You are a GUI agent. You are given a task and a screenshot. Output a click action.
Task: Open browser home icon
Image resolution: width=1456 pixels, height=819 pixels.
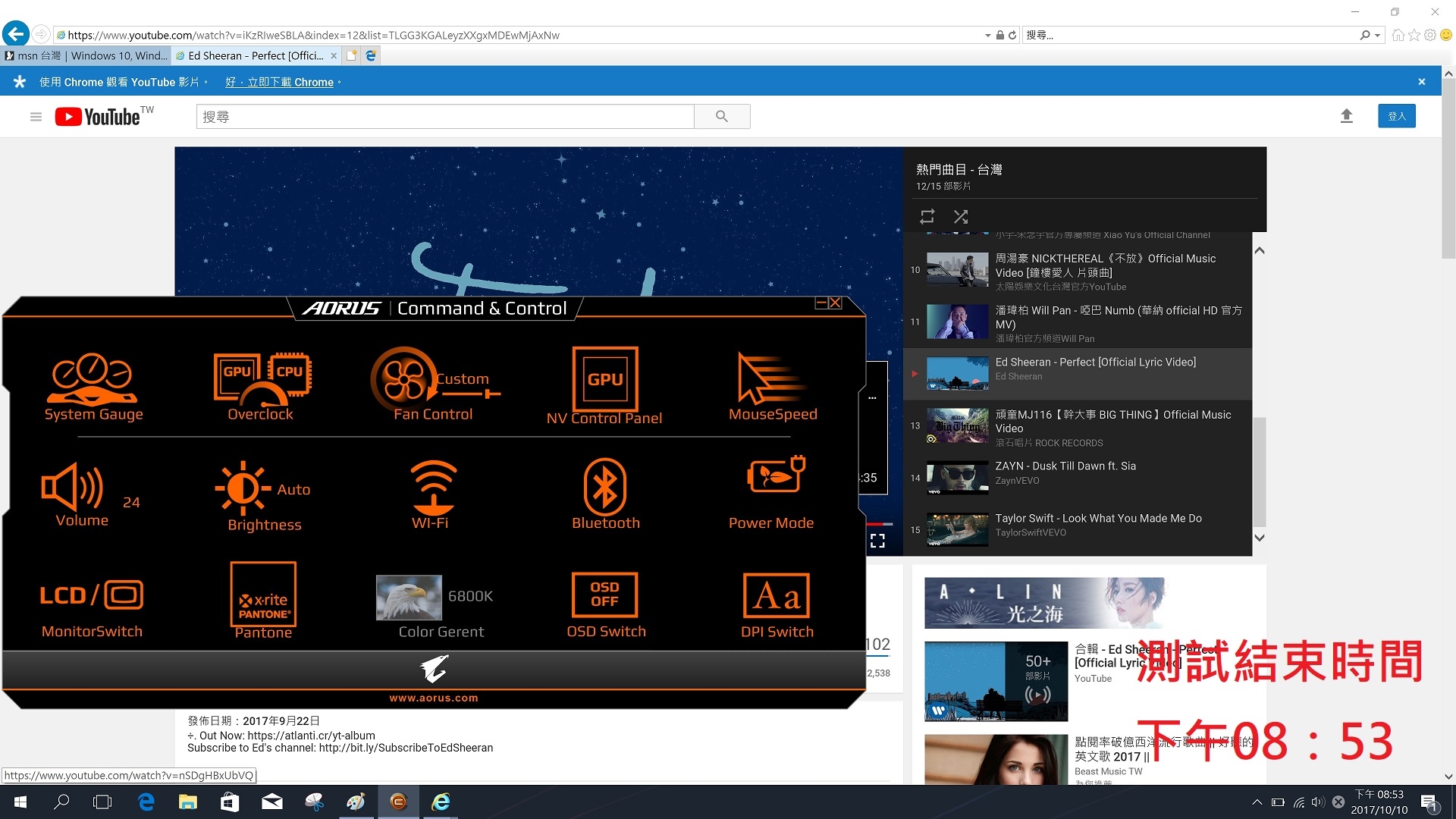click(x=1398, y=35)
